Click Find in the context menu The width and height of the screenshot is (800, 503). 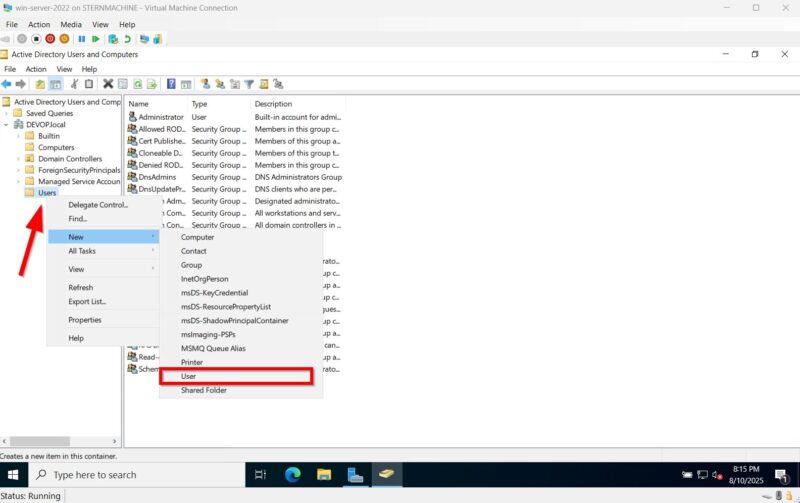(104, 219)
